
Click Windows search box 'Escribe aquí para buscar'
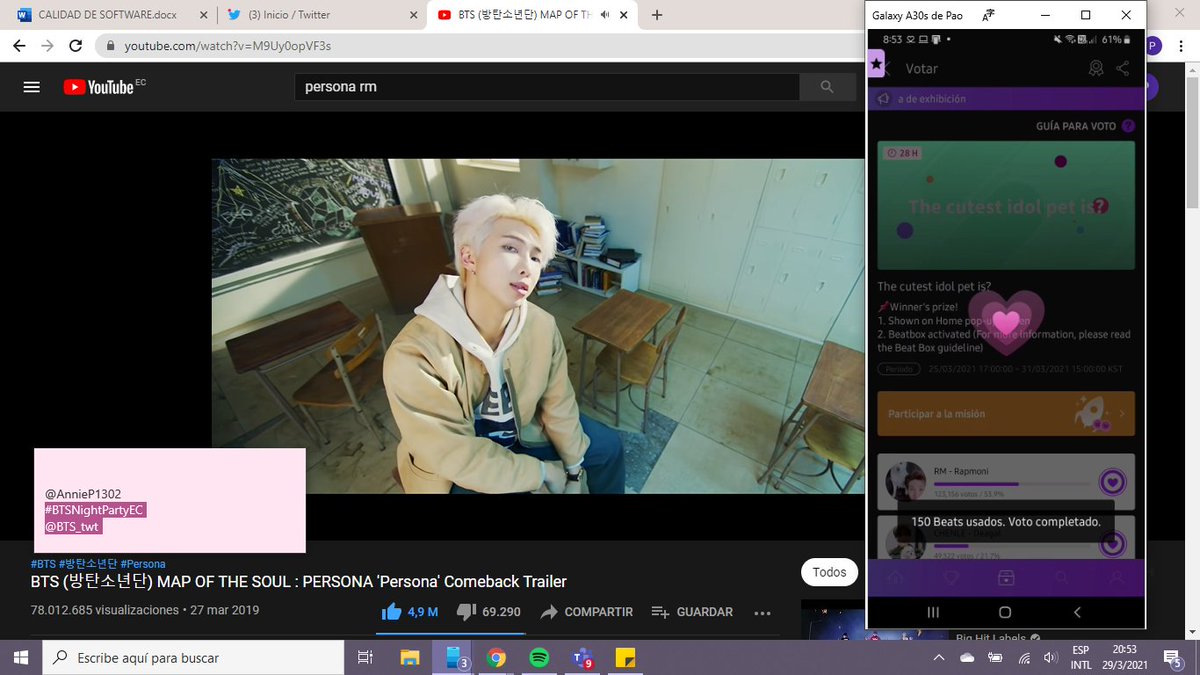point(194,658)
